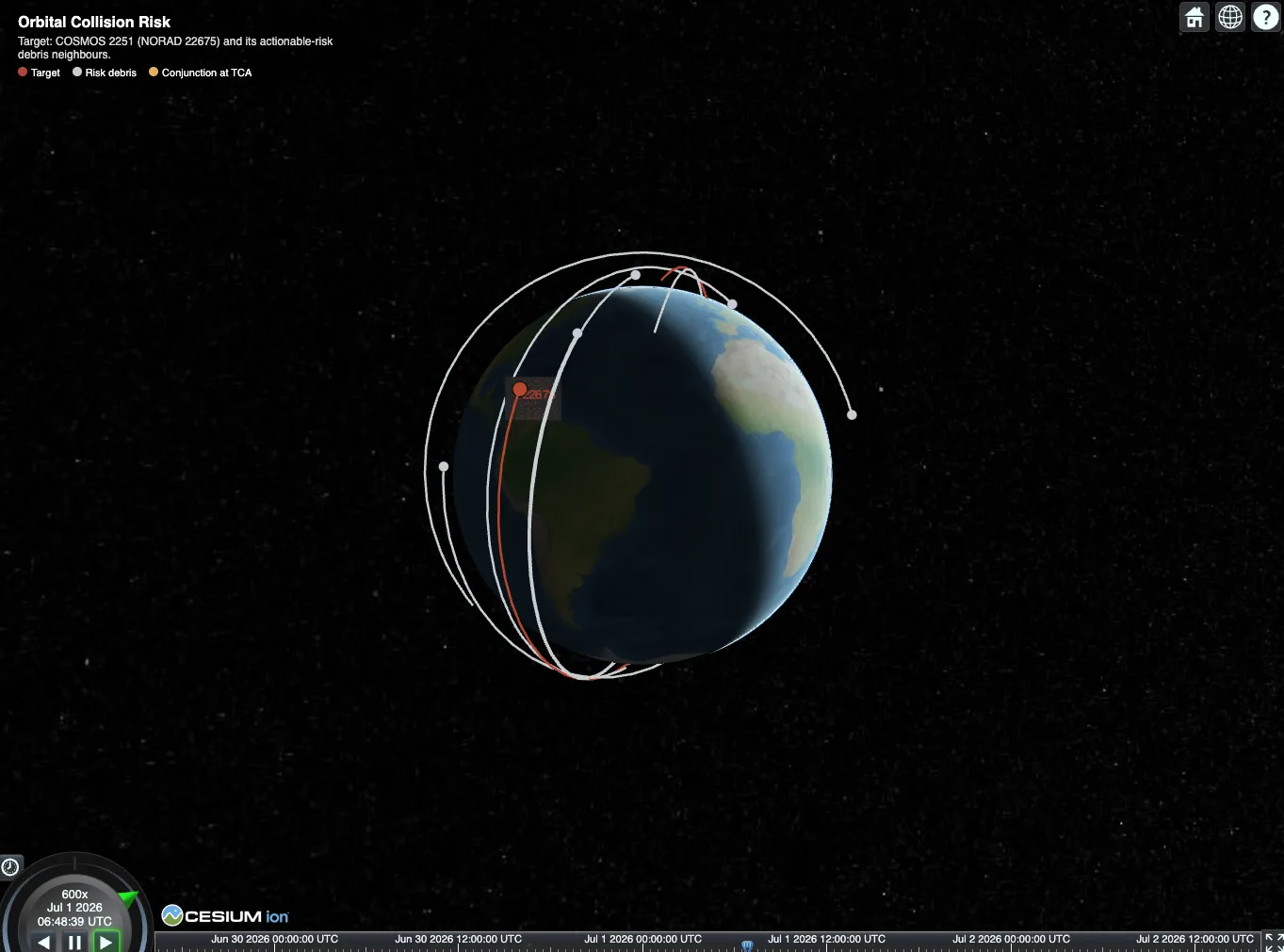This screenshot has height=952, width=1284.
Task: Toggle fullscreen with the corner arrows button
Action: [x=1274, y=942]
